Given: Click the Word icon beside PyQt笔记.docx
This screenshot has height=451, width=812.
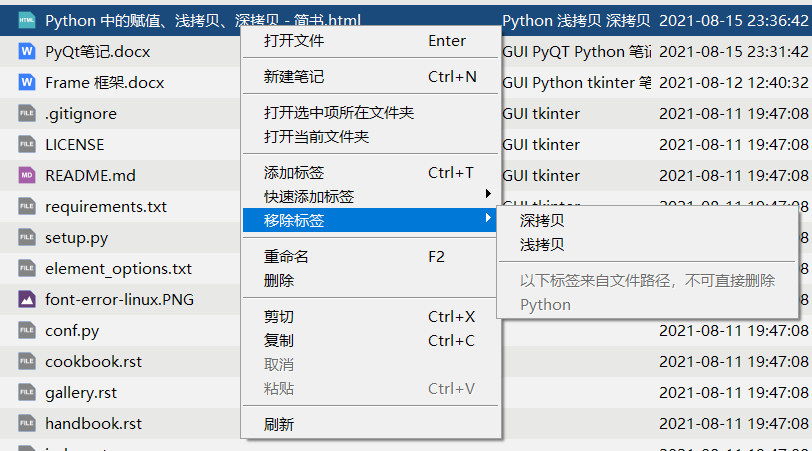Looking at the screenshot, I should [x=27, y=51].
